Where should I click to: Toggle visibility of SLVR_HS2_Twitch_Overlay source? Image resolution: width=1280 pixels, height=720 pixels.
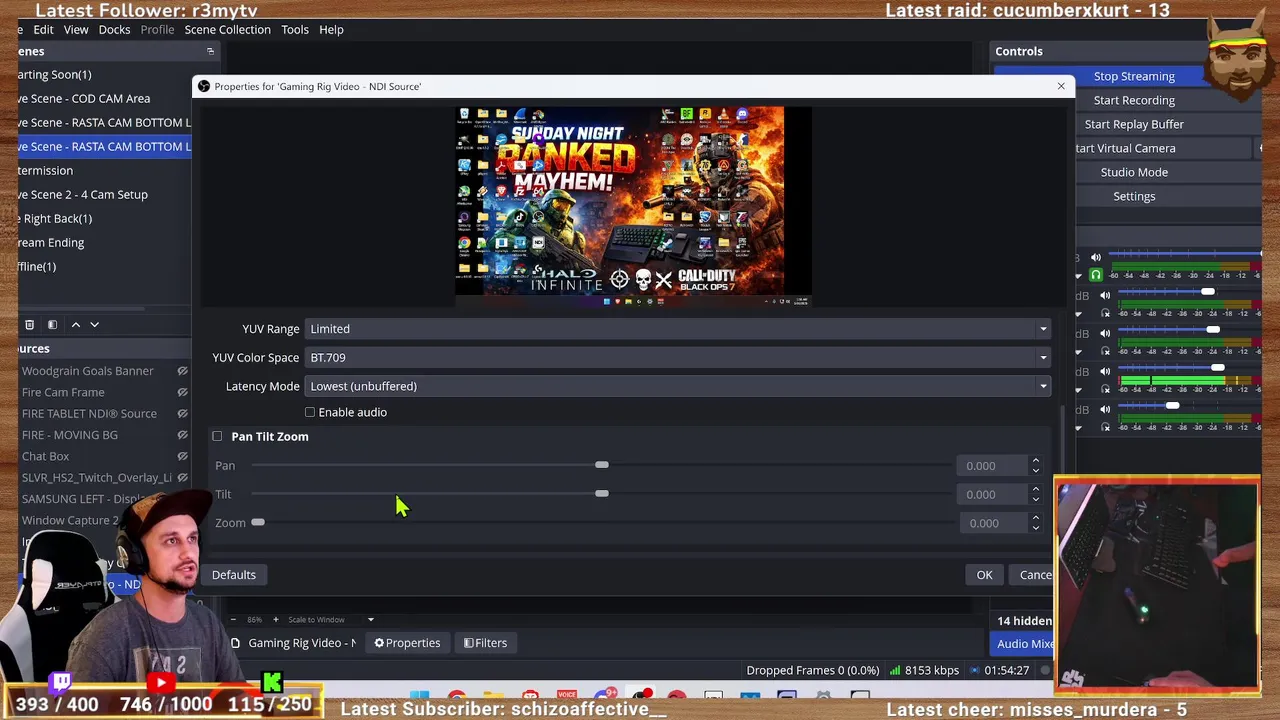click(182, 478)
